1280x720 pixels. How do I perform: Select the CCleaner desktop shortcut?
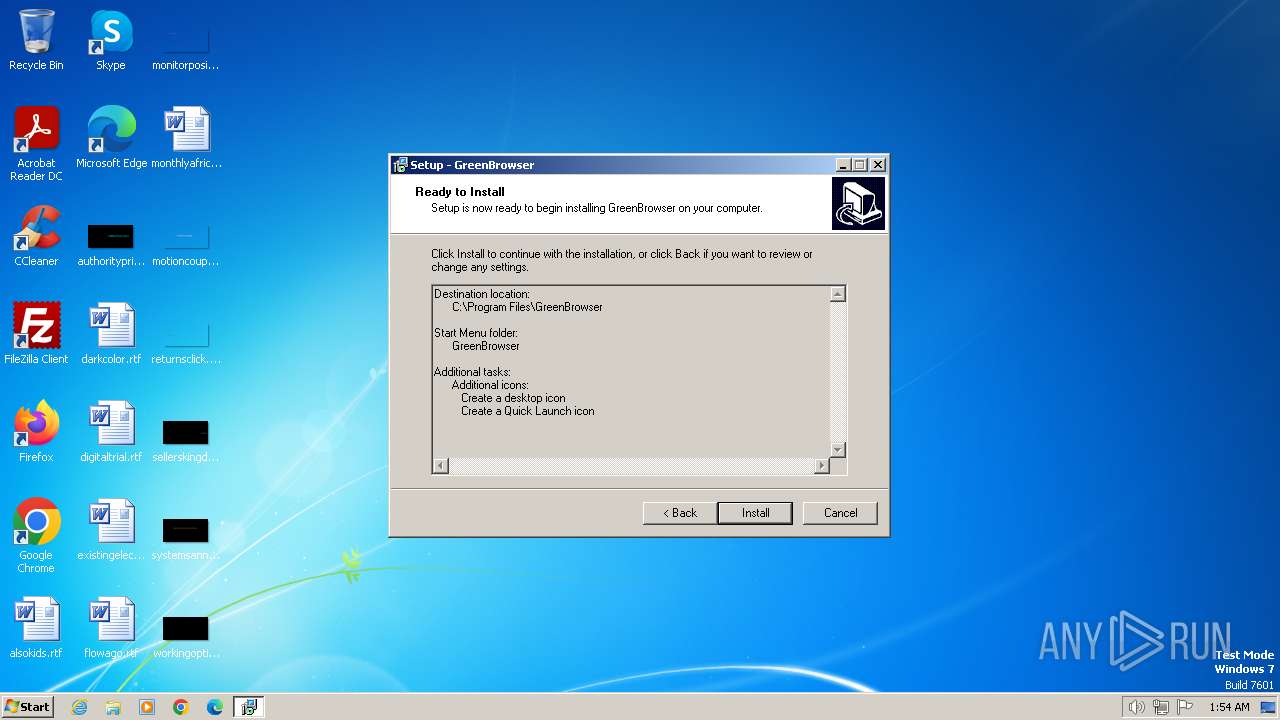36,236
